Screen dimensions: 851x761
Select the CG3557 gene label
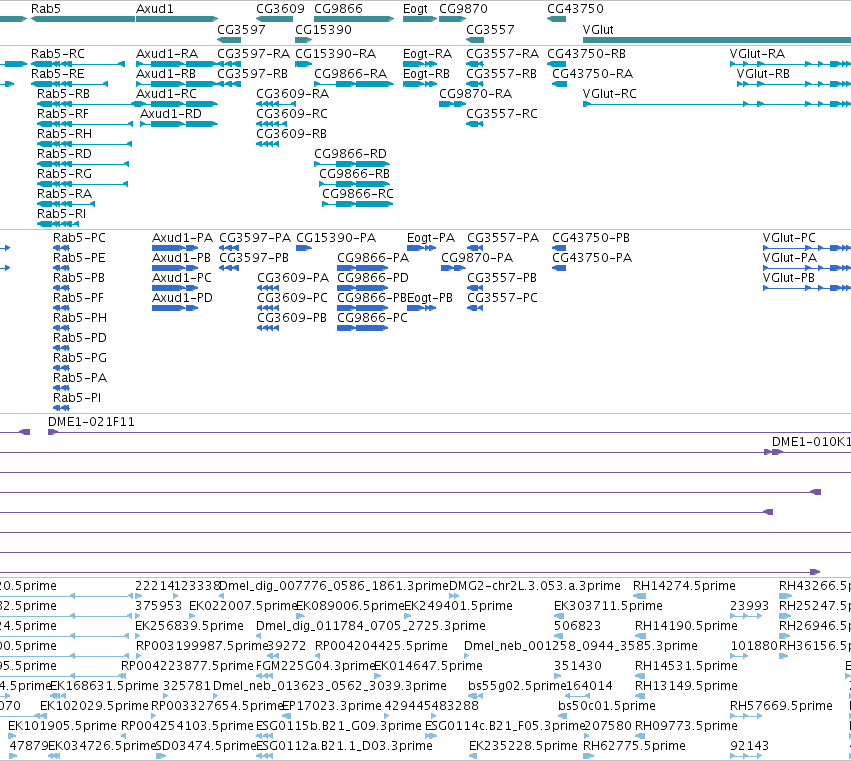[x=490, y=30]
